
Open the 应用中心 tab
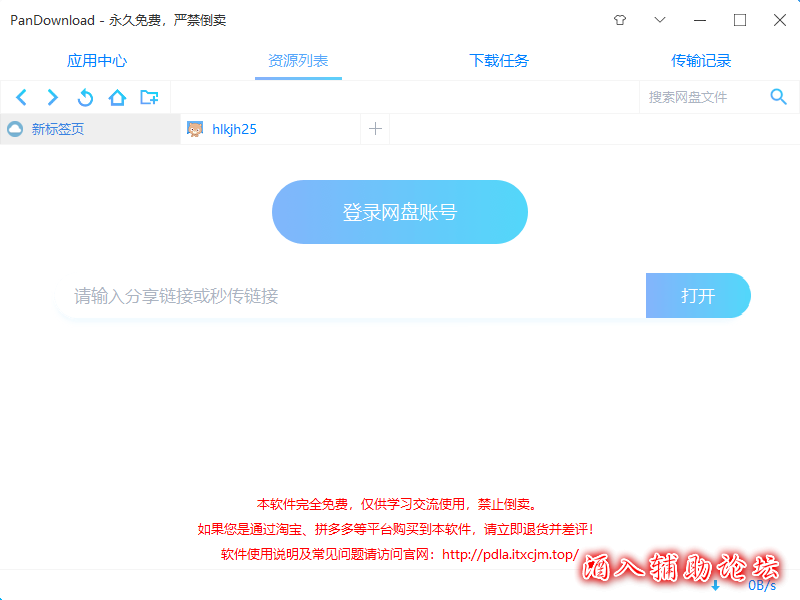click(97, 61)
